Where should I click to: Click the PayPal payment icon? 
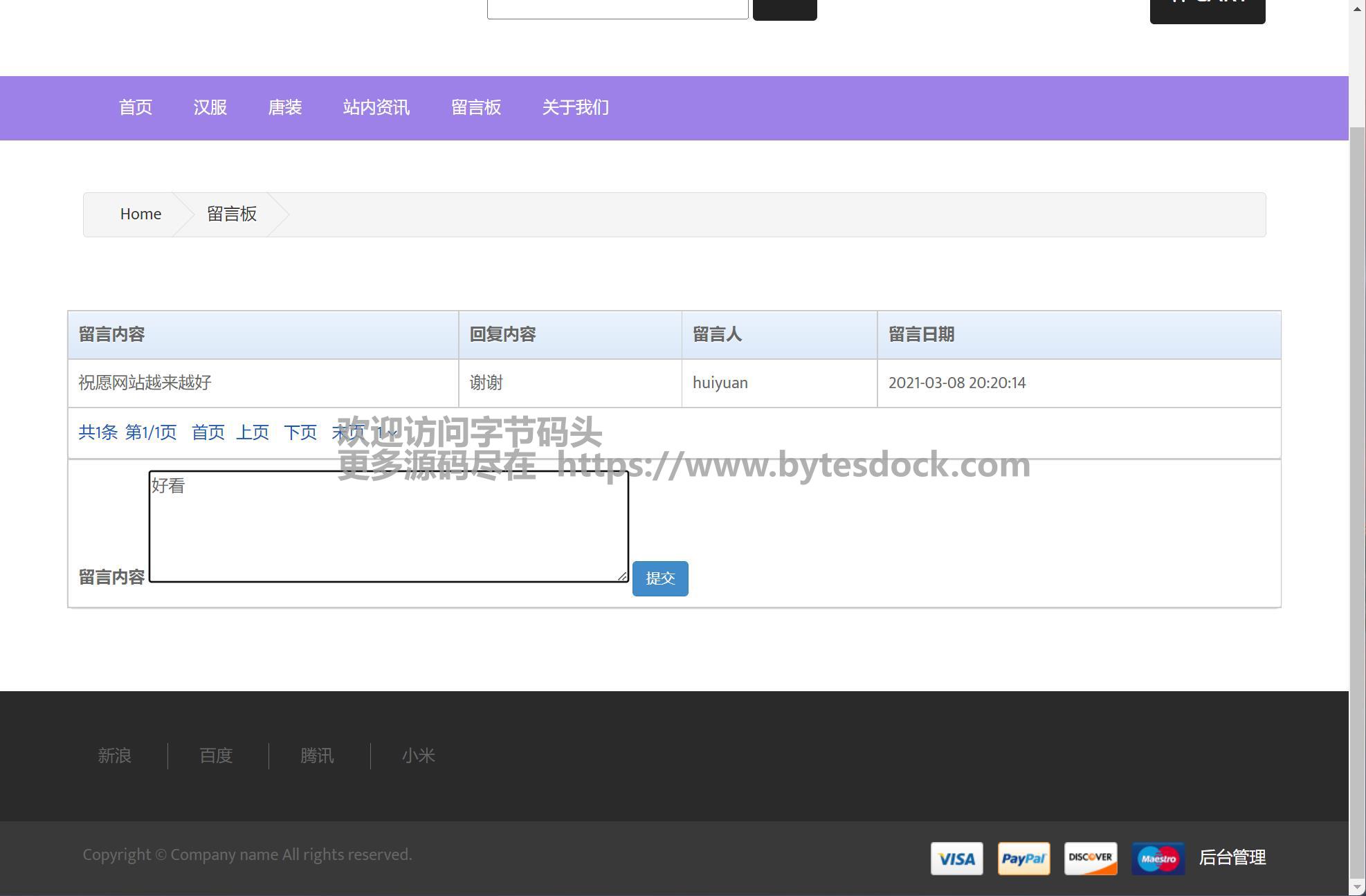pyautogui.click(x=1023, y=859)
